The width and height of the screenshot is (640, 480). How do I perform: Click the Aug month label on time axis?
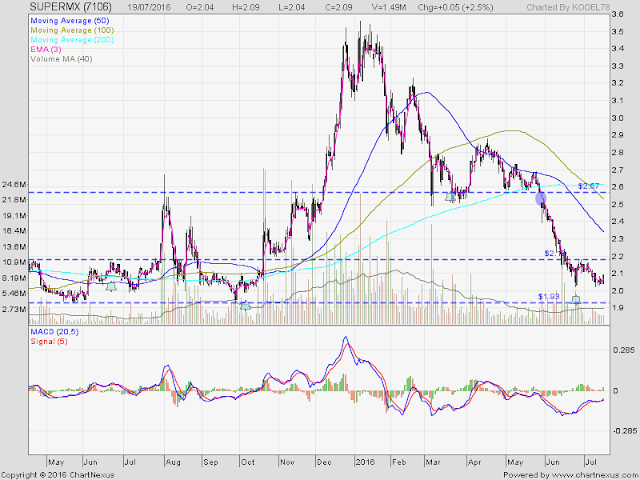coord(173,462)
